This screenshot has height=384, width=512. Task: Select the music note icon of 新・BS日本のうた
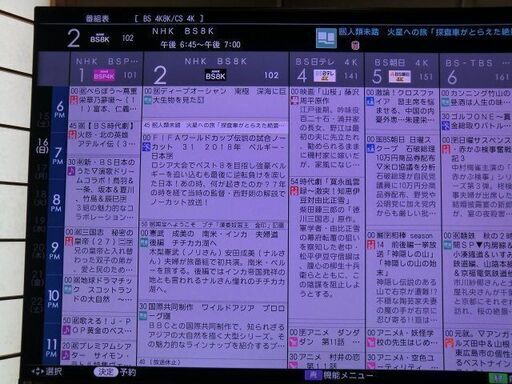(x=71, y=171)
